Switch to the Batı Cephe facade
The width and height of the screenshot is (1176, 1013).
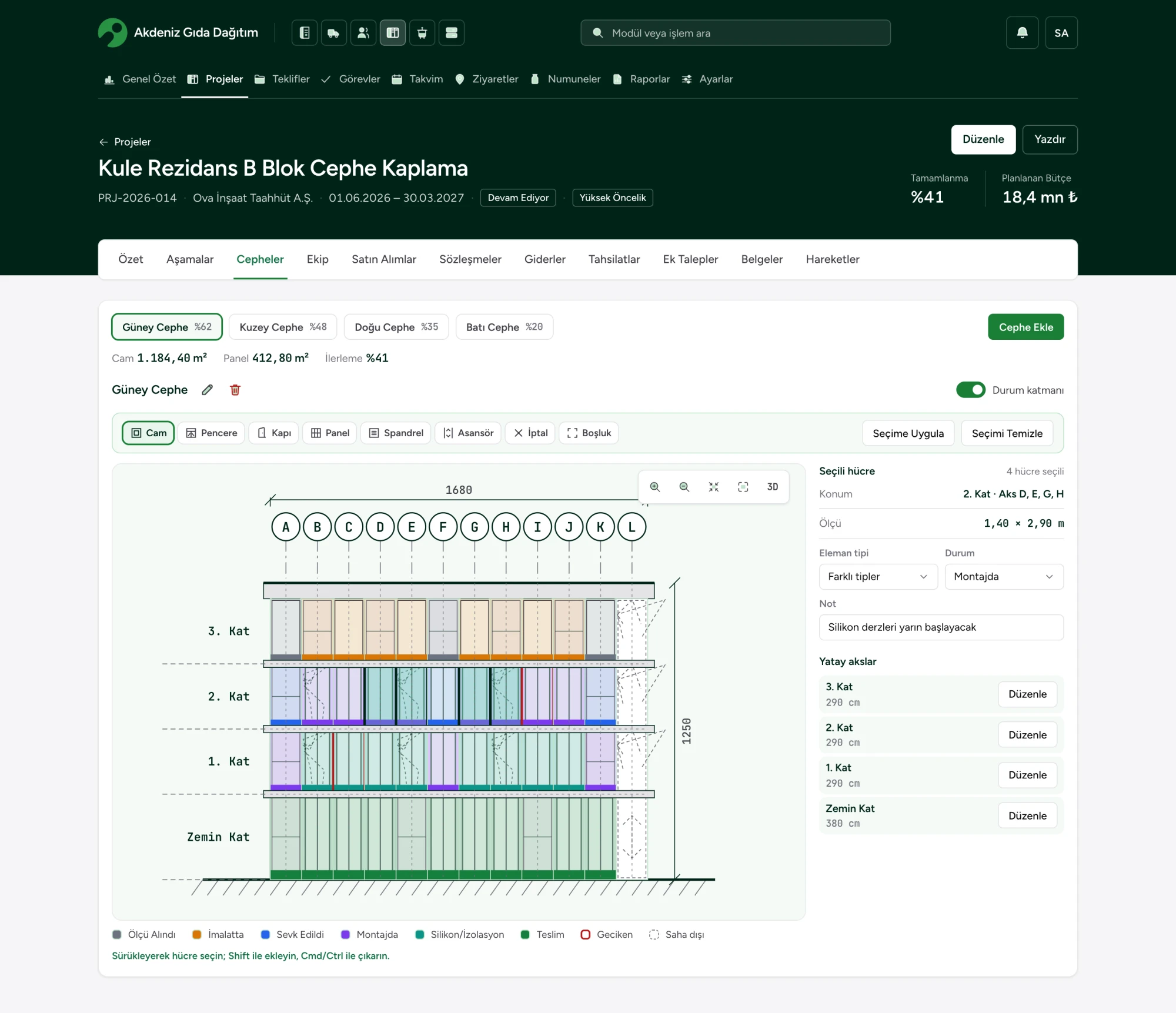(x=505, y=327)
